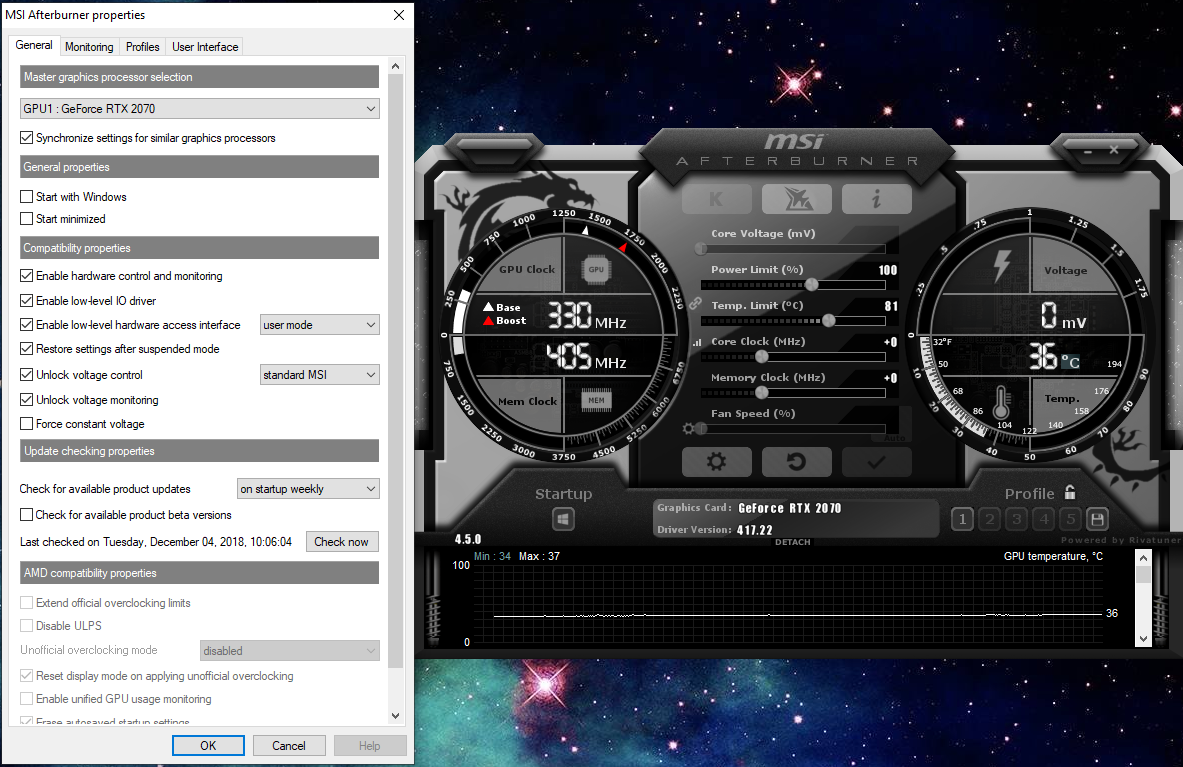
Task: Enable Start with Windows checkbox
Action: (x=26, y=196)
